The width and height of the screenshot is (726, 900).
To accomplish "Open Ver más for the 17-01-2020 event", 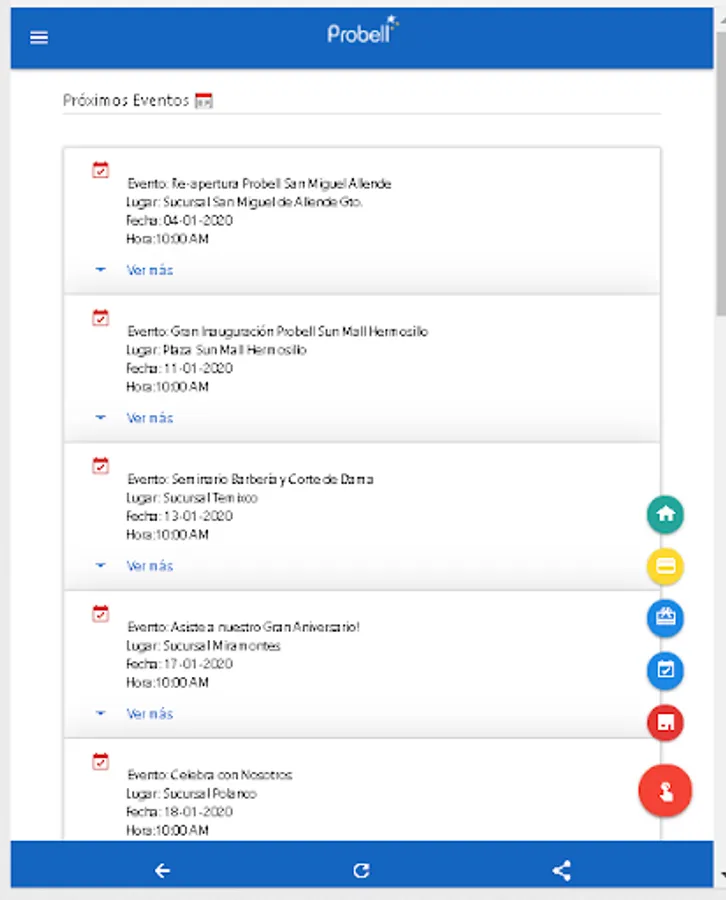I will (150, 713).
